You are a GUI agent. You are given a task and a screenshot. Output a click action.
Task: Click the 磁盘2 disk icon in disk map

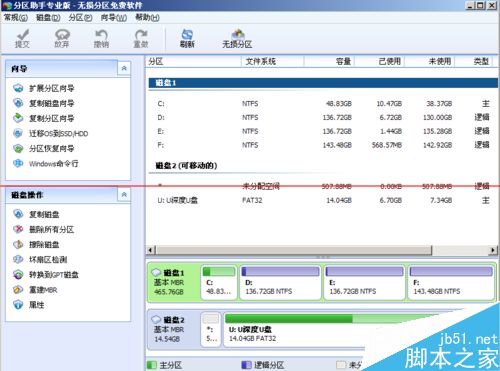pos(156,320)
